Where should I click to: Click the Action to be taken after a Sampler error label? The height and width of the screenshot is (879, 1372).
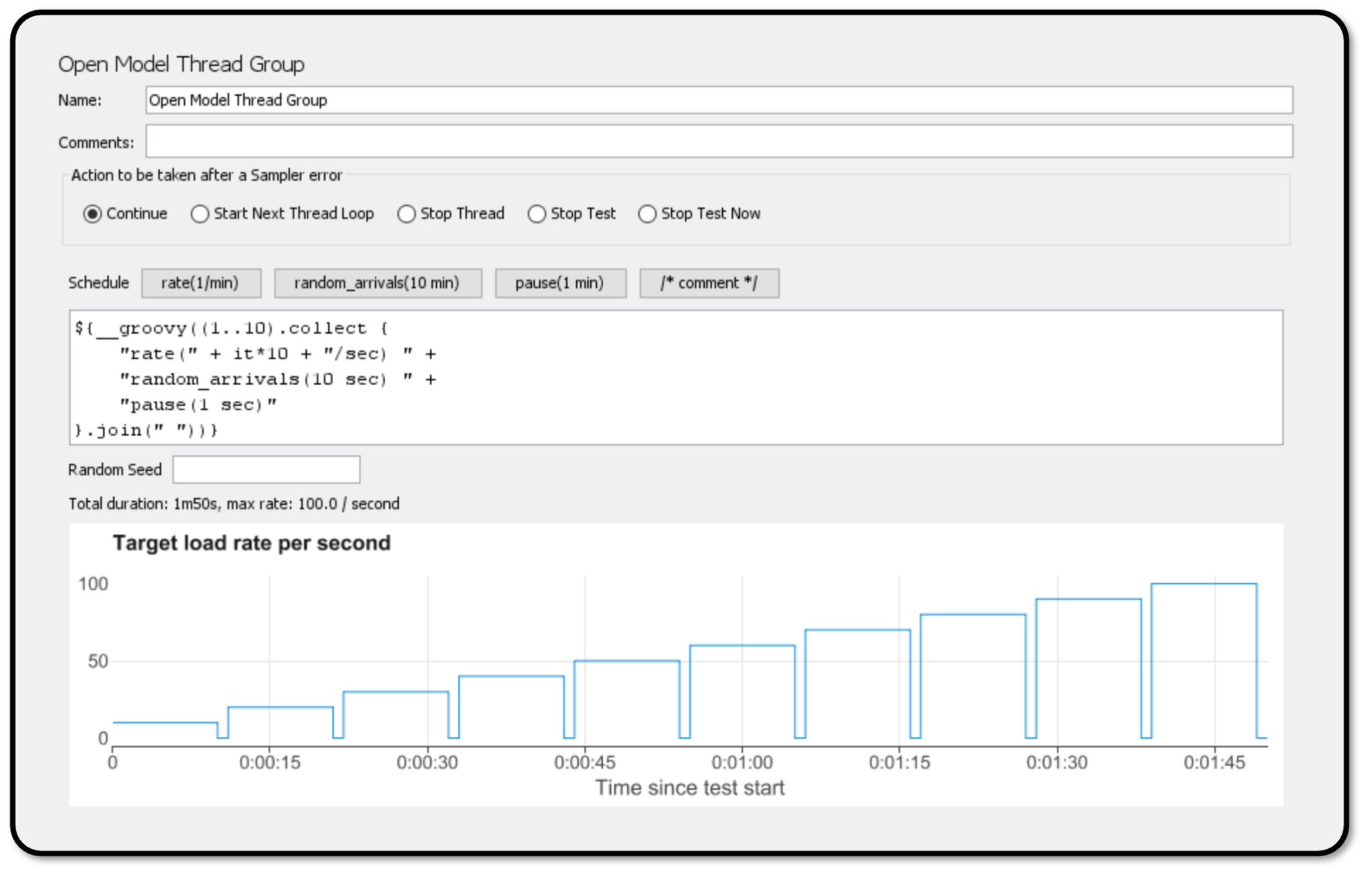pyautogui.click(x=206, y=176)
